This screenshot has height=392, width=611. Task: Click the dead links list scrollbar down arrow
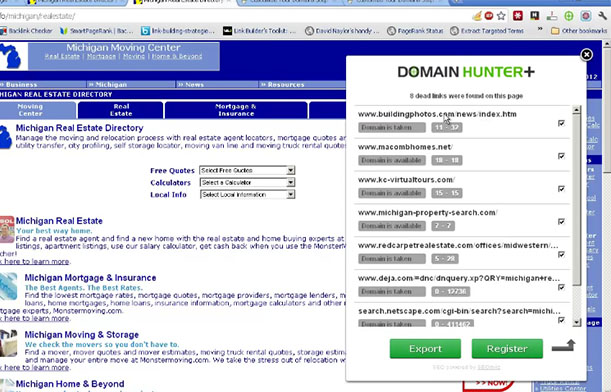tap(576, 322)
